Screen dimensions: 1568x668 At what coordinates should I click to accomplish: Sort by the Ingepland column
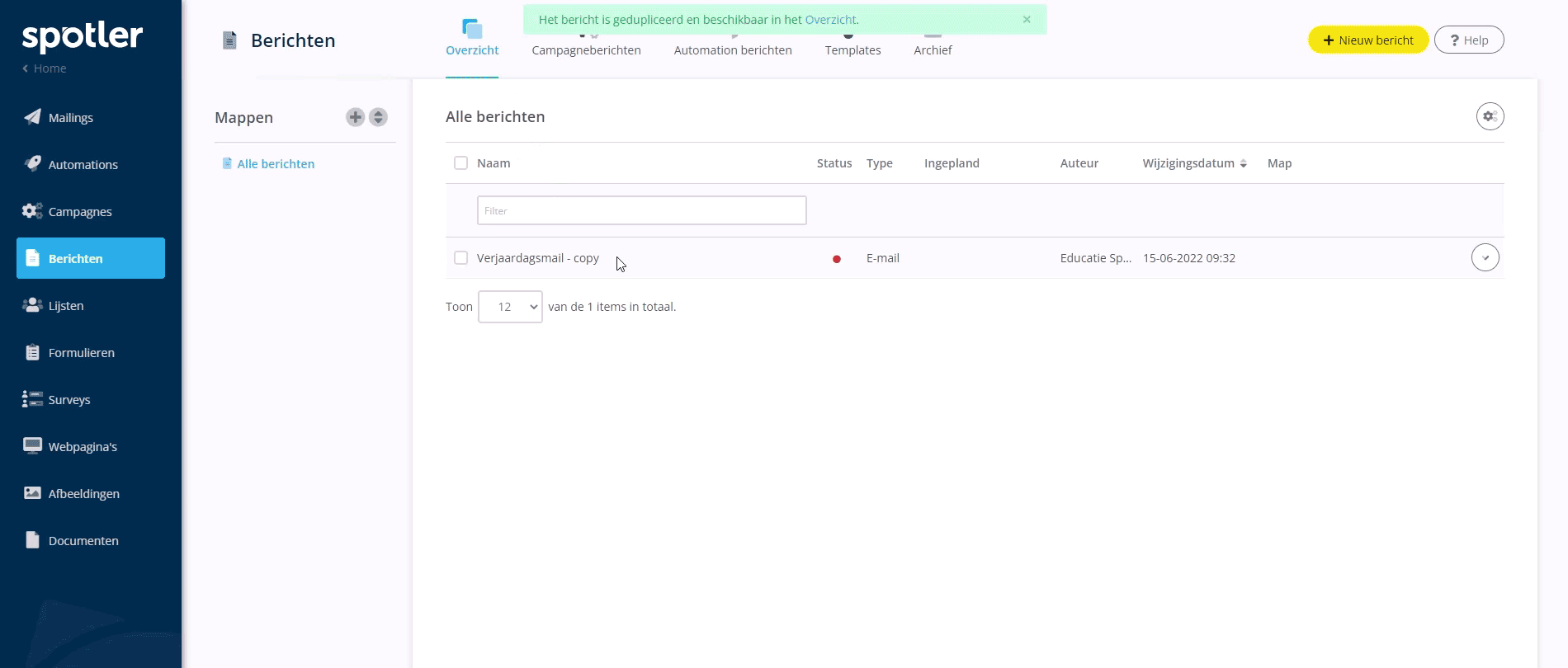952,163
